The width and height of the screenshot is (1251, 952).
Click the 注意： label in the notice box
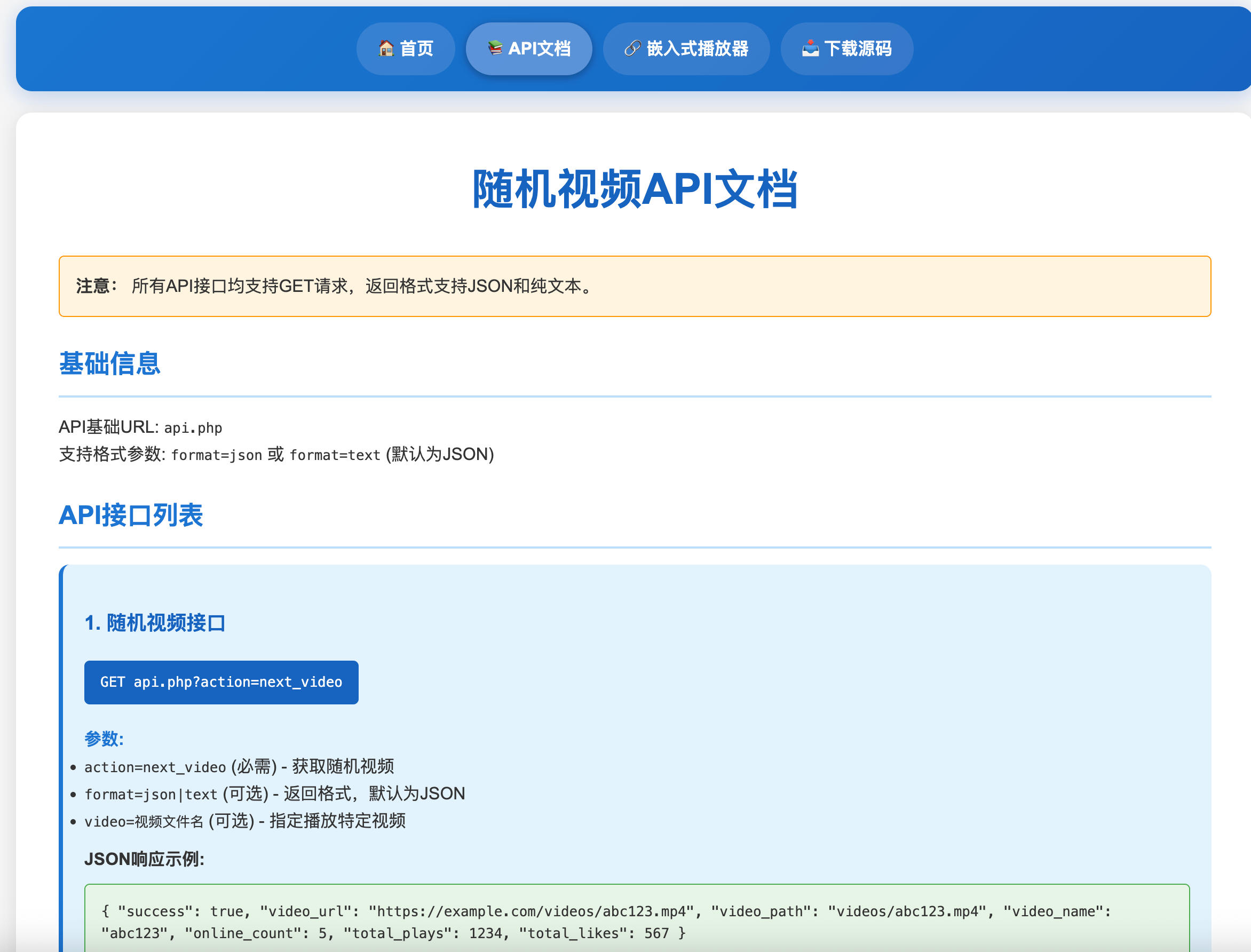click(97, 286)
